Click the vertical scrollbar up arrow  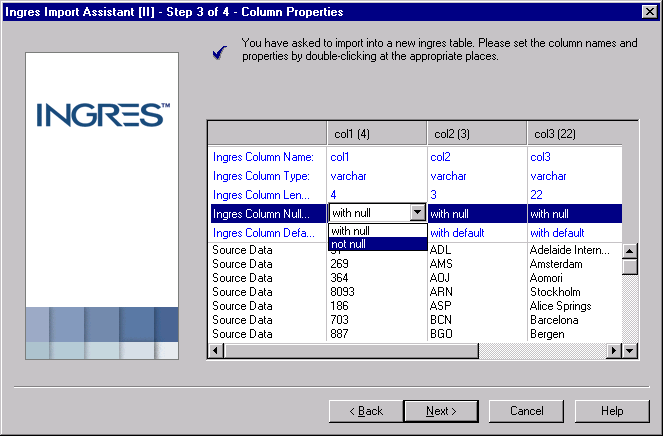[630, 251]
